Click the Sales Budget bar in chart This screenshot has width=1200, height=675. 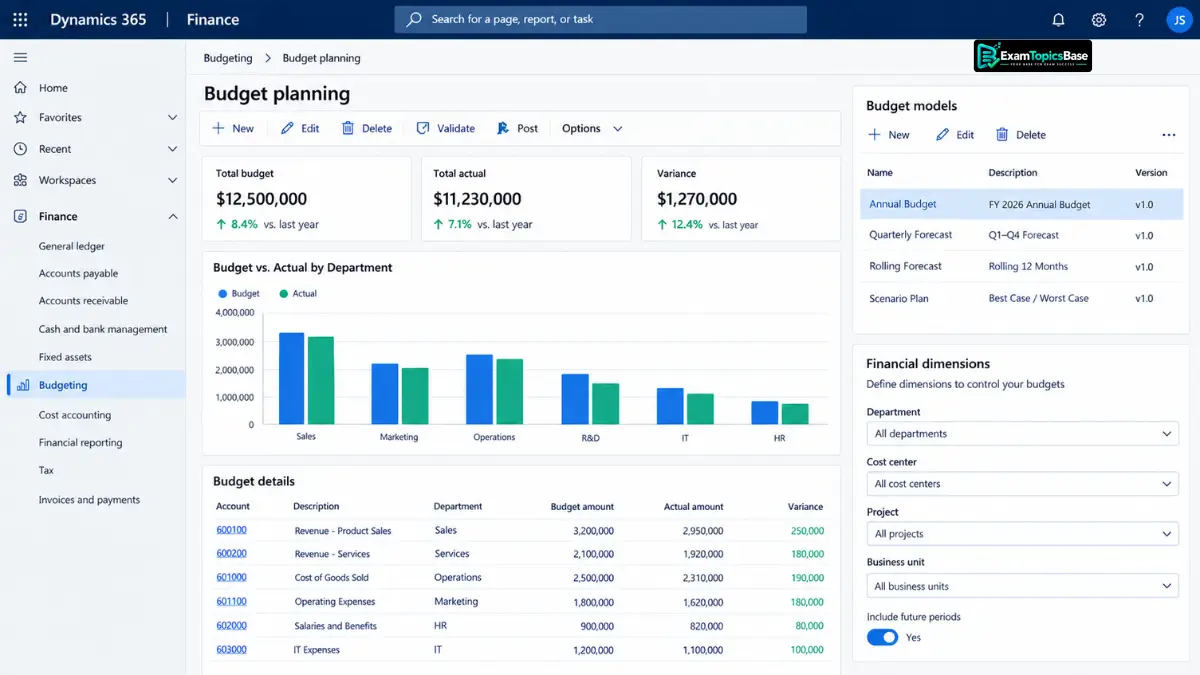coord(291,378)
